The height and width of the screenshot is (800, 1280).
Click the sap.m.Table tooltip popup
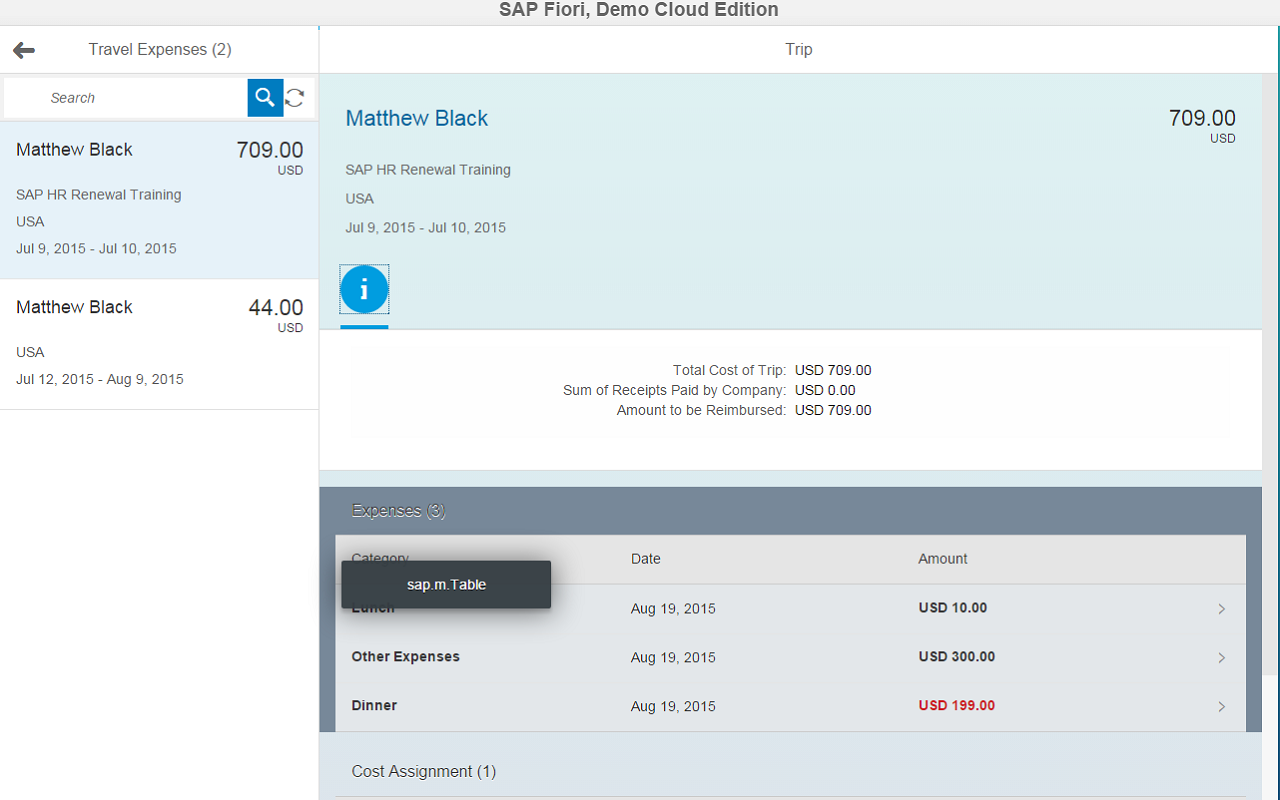tap(446, 585)
